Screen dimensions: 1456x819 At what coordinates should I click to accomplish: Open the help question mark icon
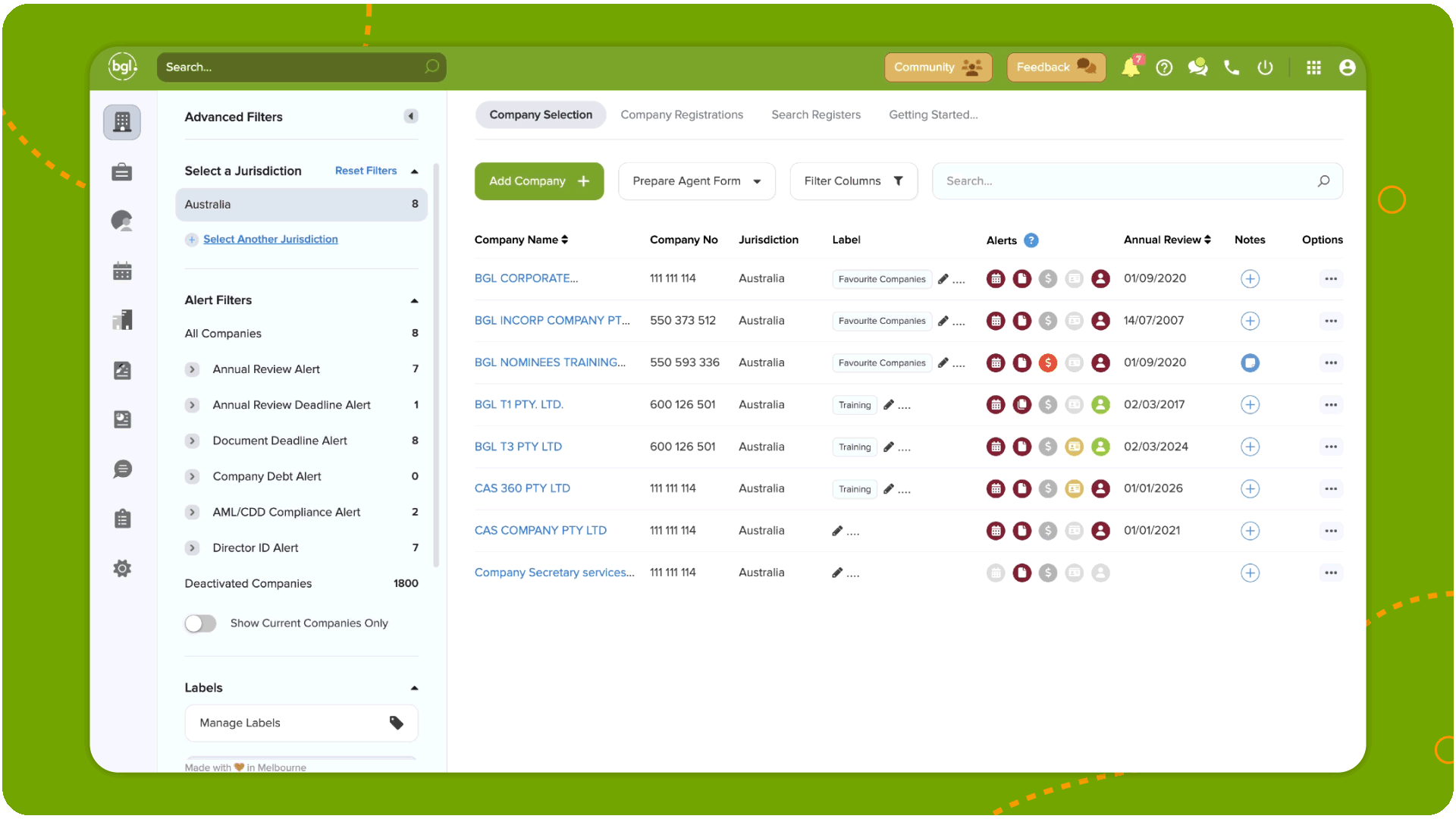pos(1164,67)
